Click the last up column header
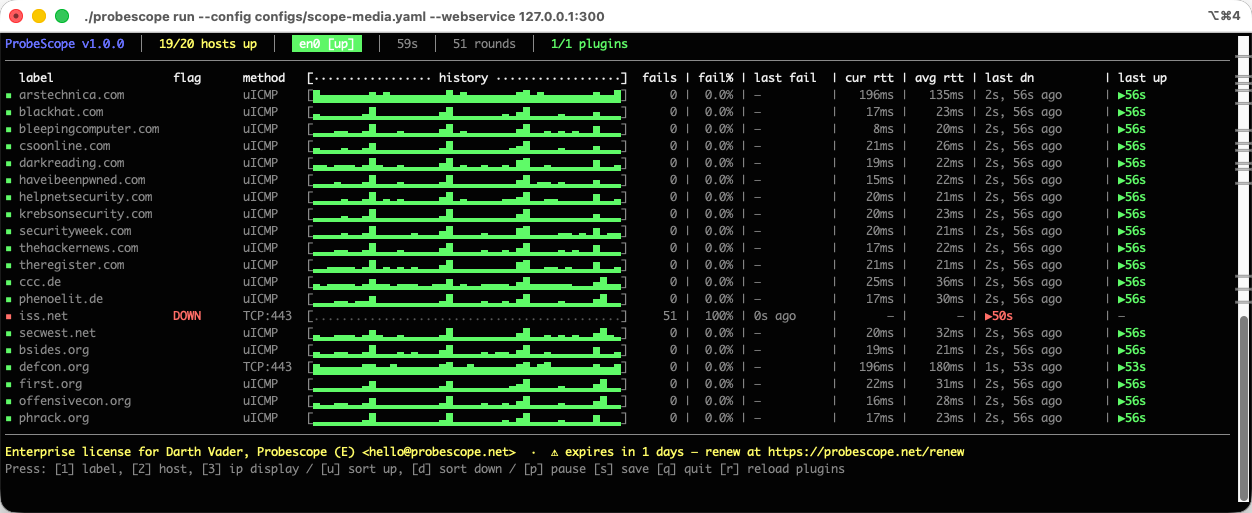 [1143, 78]
